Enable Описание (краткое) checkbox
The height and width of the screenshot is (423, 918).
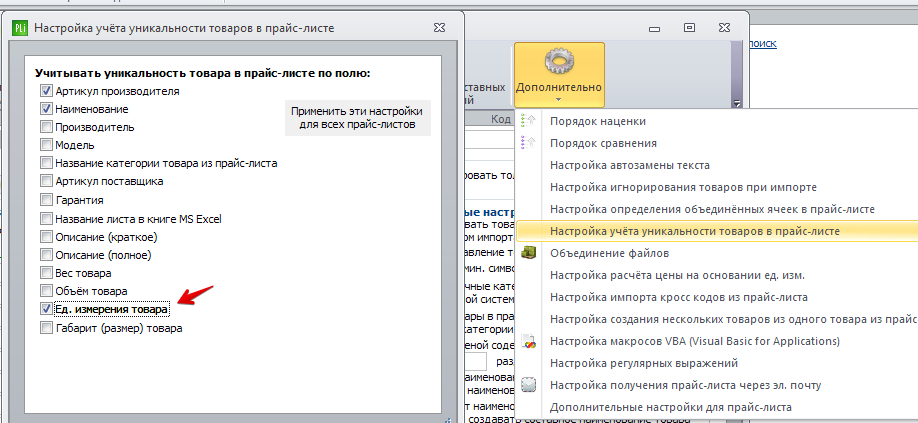46,237
